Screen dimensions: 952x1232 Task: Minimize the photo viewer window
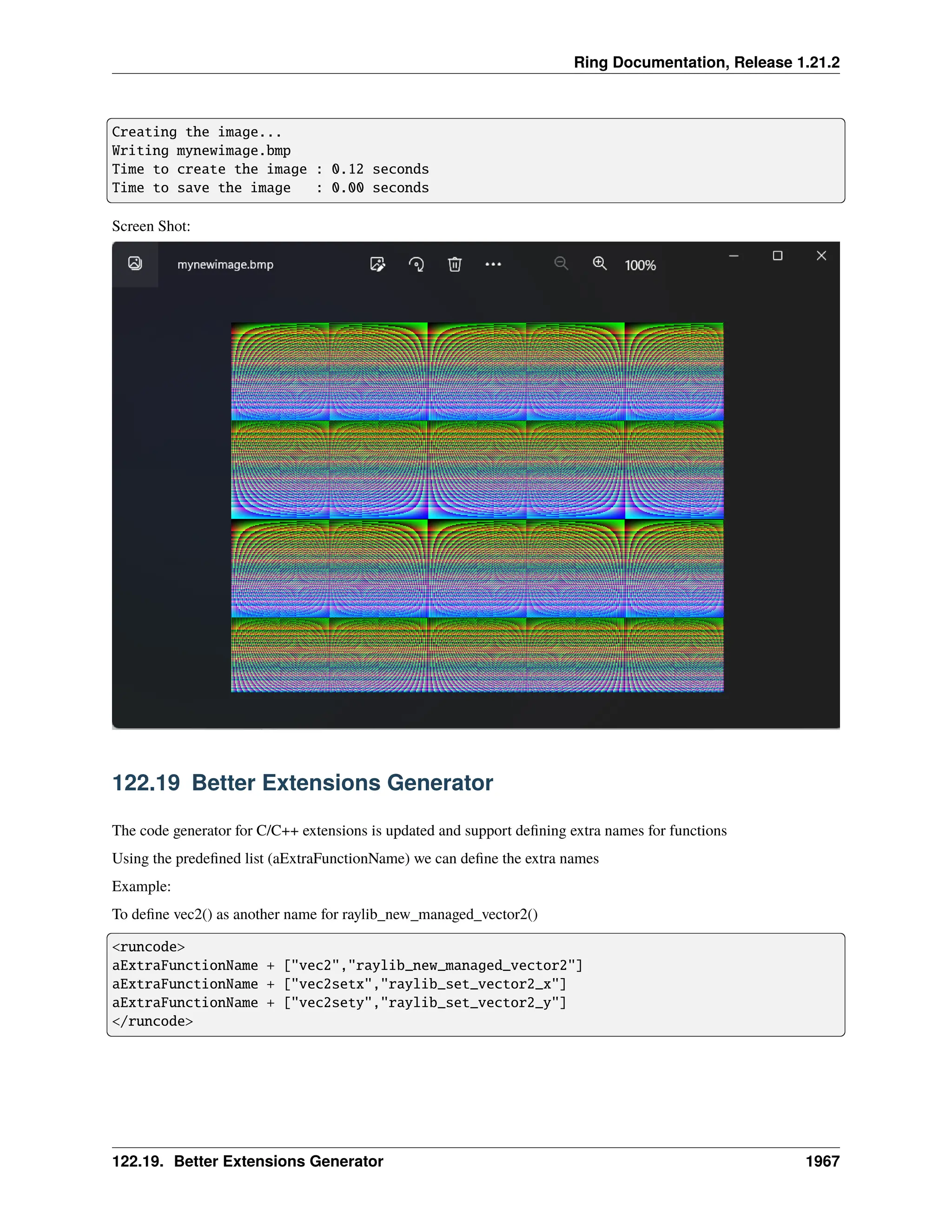click(734, 256)
